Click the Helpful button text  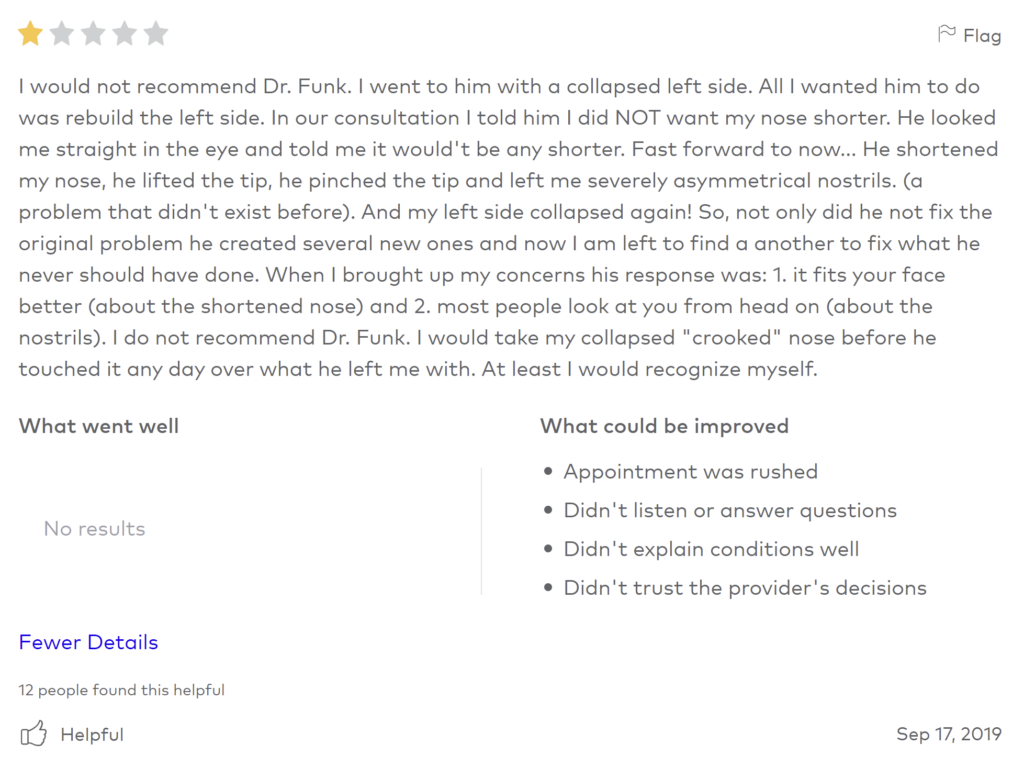pyautogui.click(x=92, y=734)
